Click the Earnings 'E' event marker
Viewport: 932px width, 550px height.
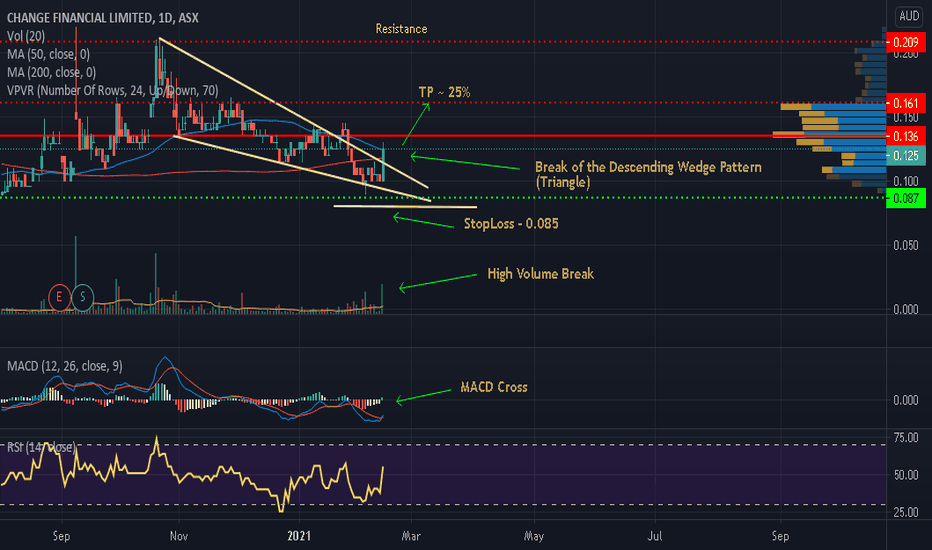click(x=59, y=297)
